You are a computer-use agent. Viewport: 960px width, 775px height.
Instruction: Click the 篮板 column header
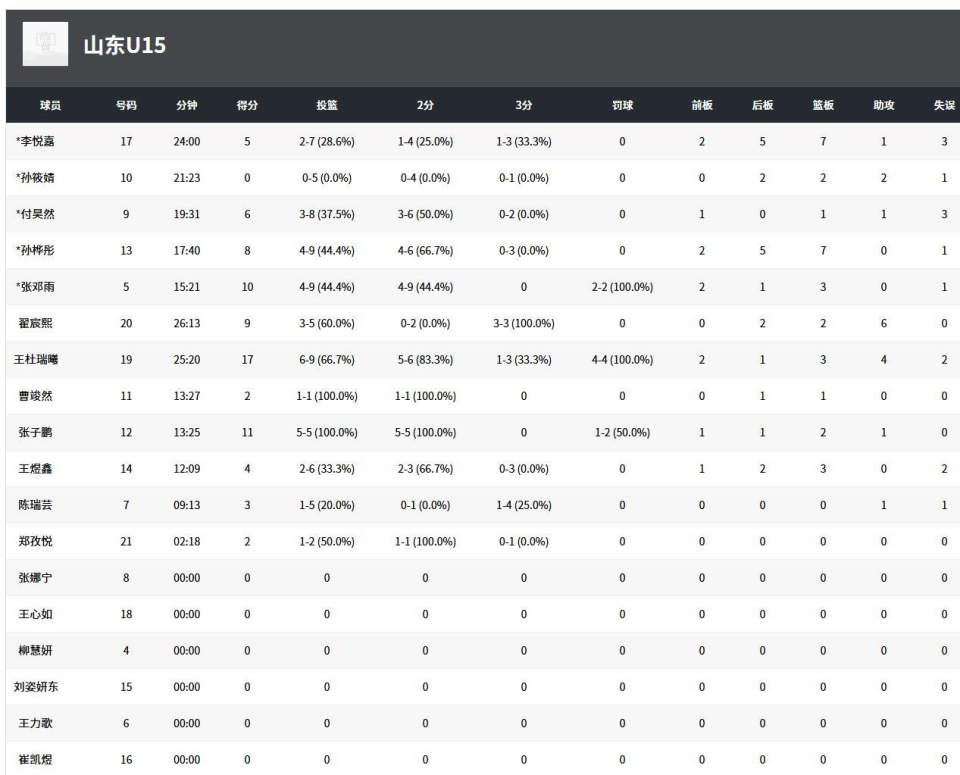coord(823,105)
